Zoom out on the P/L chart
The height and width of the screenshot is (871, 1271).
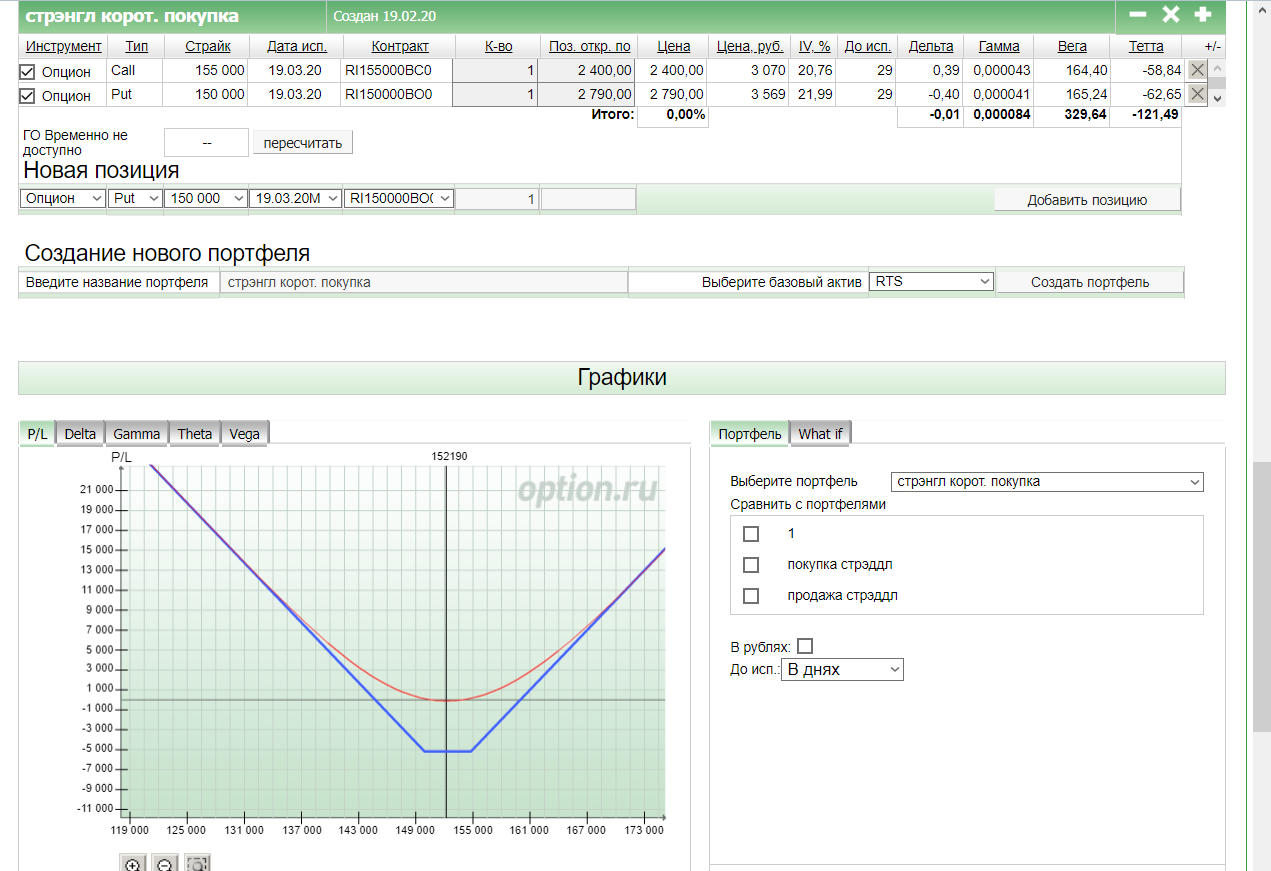pos(165,864)
